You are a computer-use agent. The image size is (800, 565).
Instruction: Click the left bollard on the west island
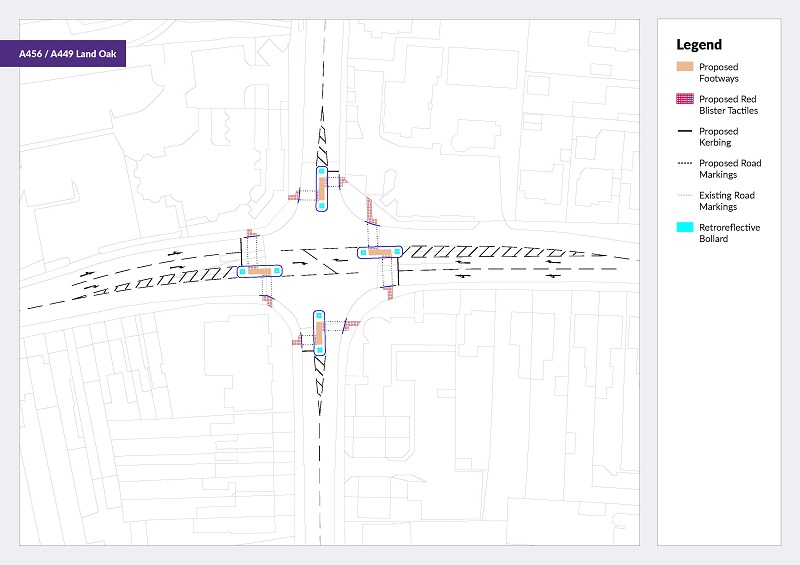pos(242,271)
